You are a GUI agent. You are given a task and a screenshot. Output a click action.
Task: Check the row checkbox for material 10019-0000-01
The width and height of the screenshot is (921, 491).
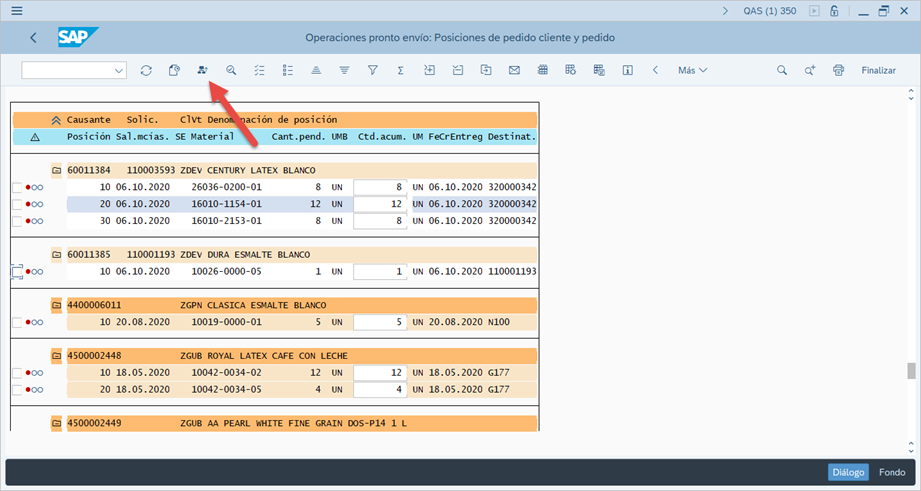(17, 322)
